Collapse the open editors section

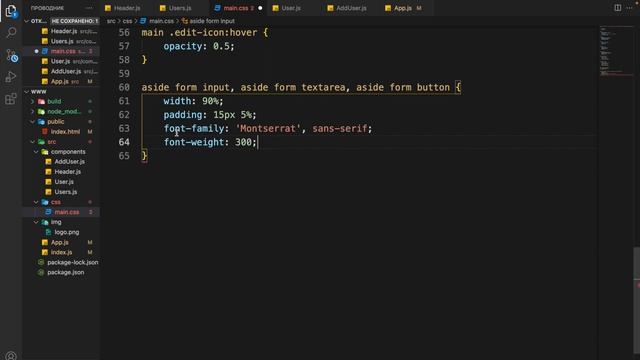(x=27, y=21)
